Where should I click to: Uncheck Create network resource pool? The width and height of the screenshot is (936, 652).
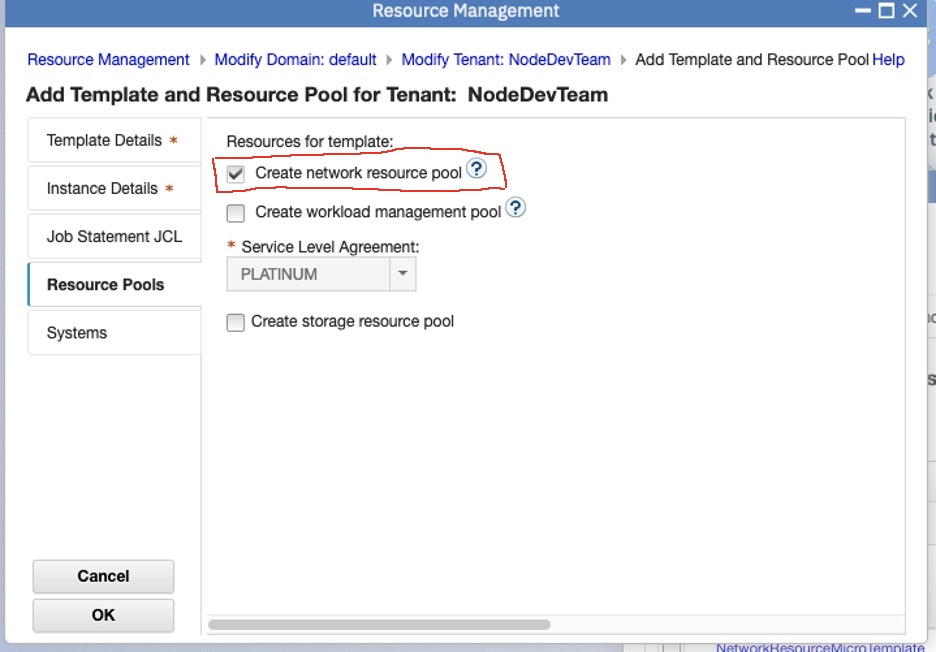pyautogui.click(x=235, y=173)
